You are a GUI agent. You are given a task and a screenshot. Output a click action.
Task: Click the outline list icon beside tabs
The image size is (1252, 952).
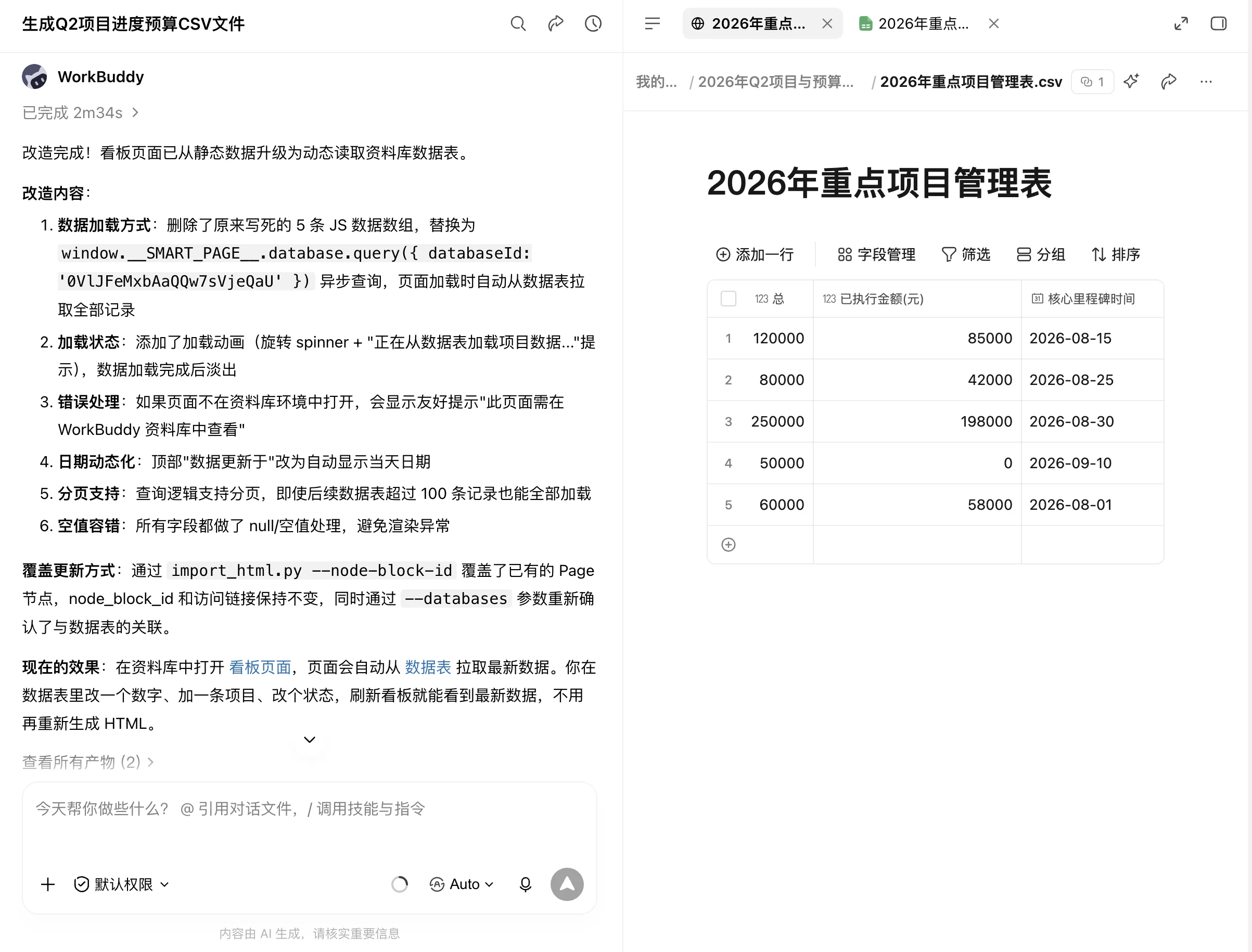tap(653, 23)
